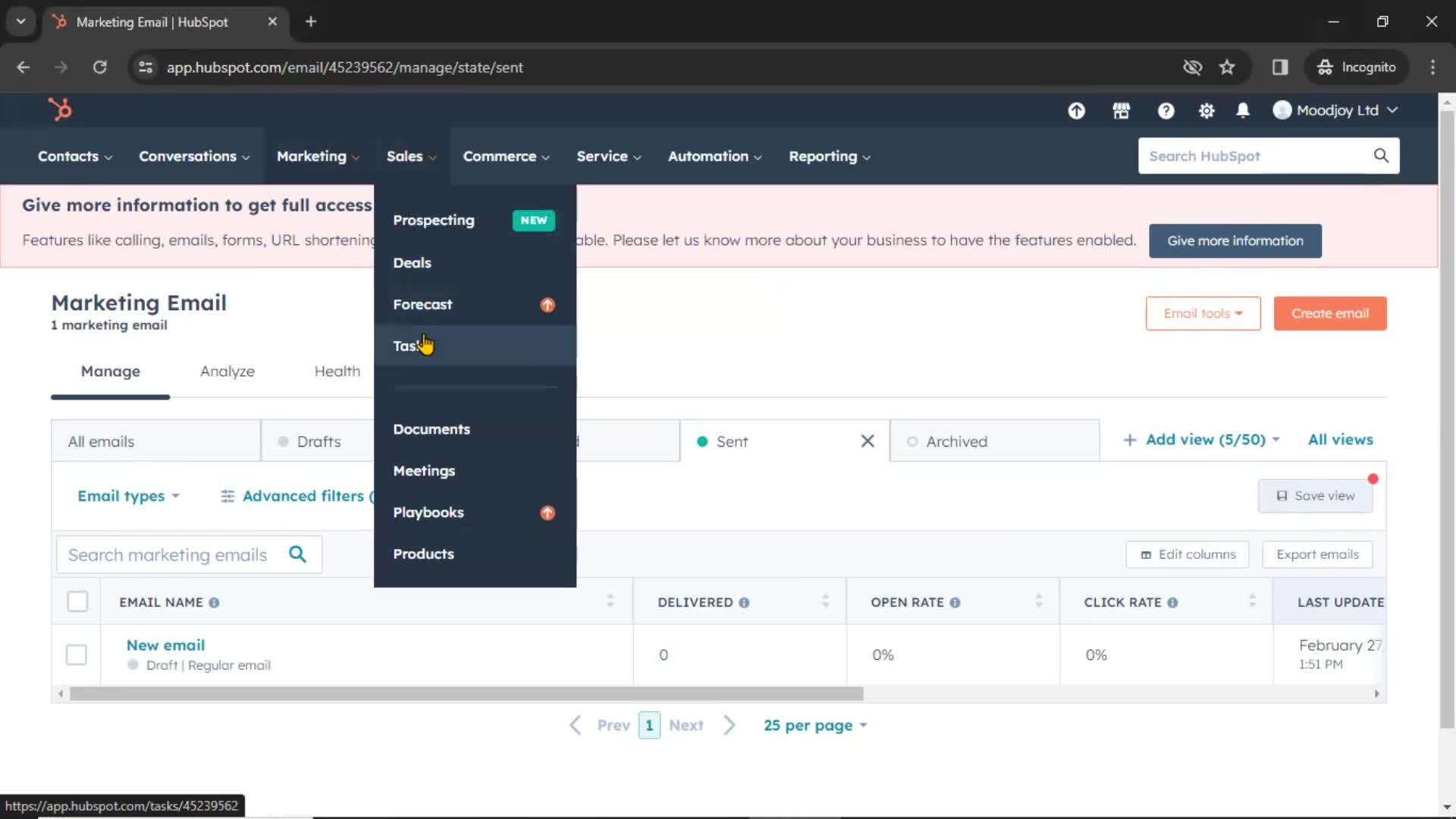Sort by Delivered column arrows
The height and width of the screenshot is (819, 1456).
pyautogui.click(x=825, y=601)
